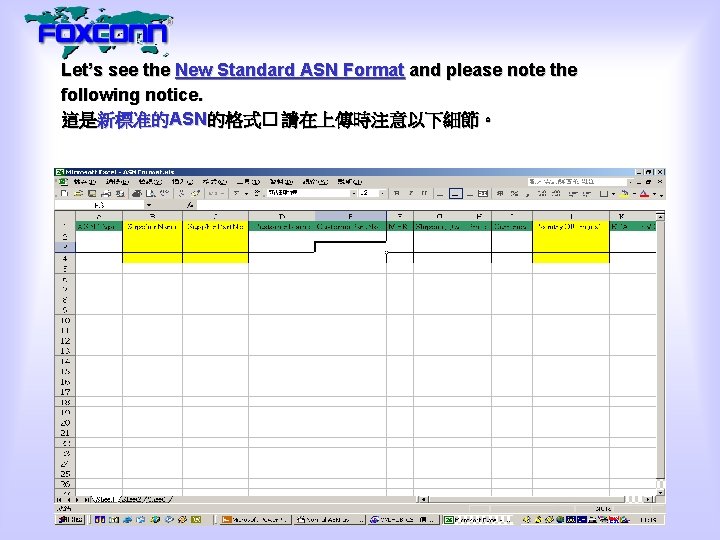Open the Format menu in Excel
Screen dimensions: 720x540
pos(214,182)
